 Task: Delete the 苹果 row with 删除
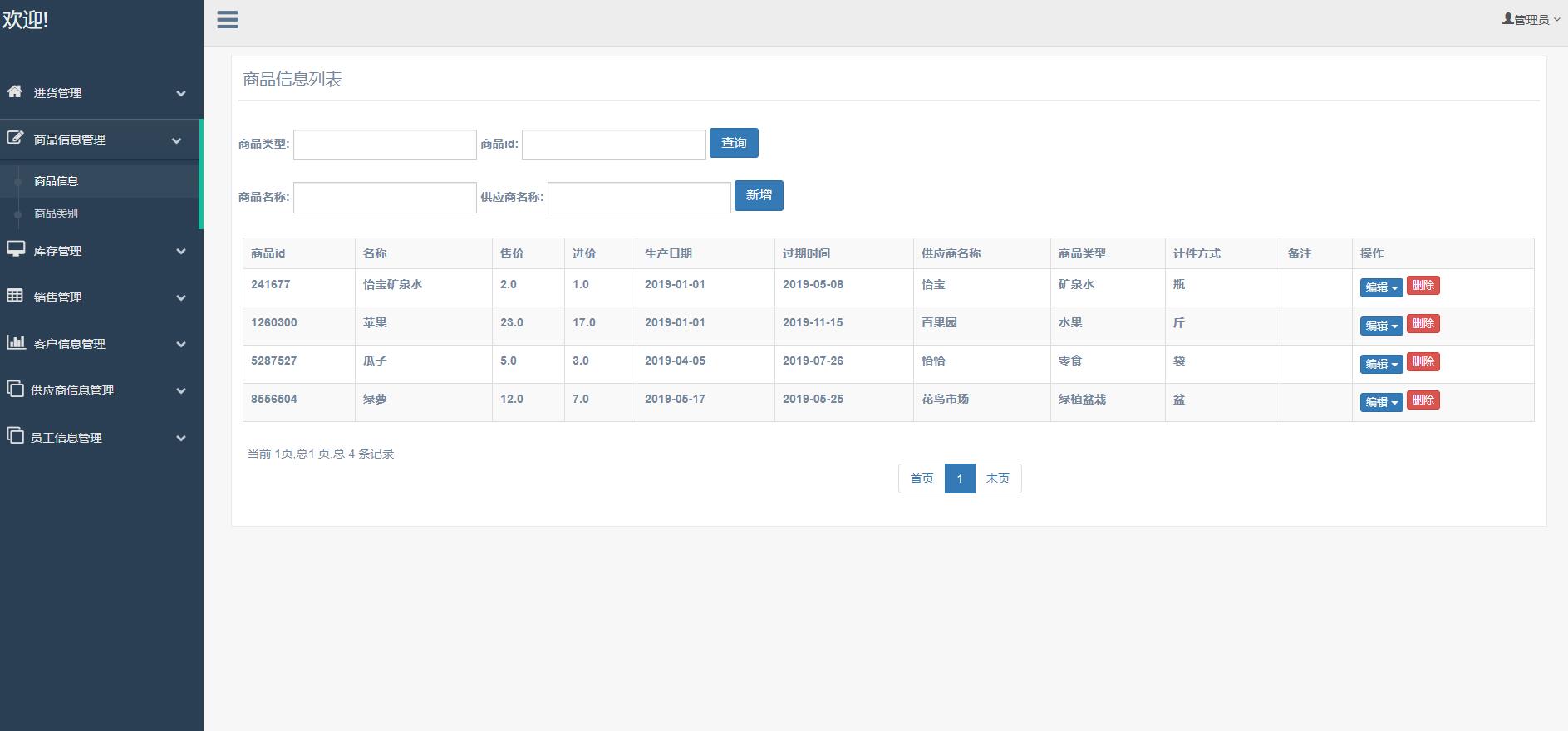[1423, 324]
